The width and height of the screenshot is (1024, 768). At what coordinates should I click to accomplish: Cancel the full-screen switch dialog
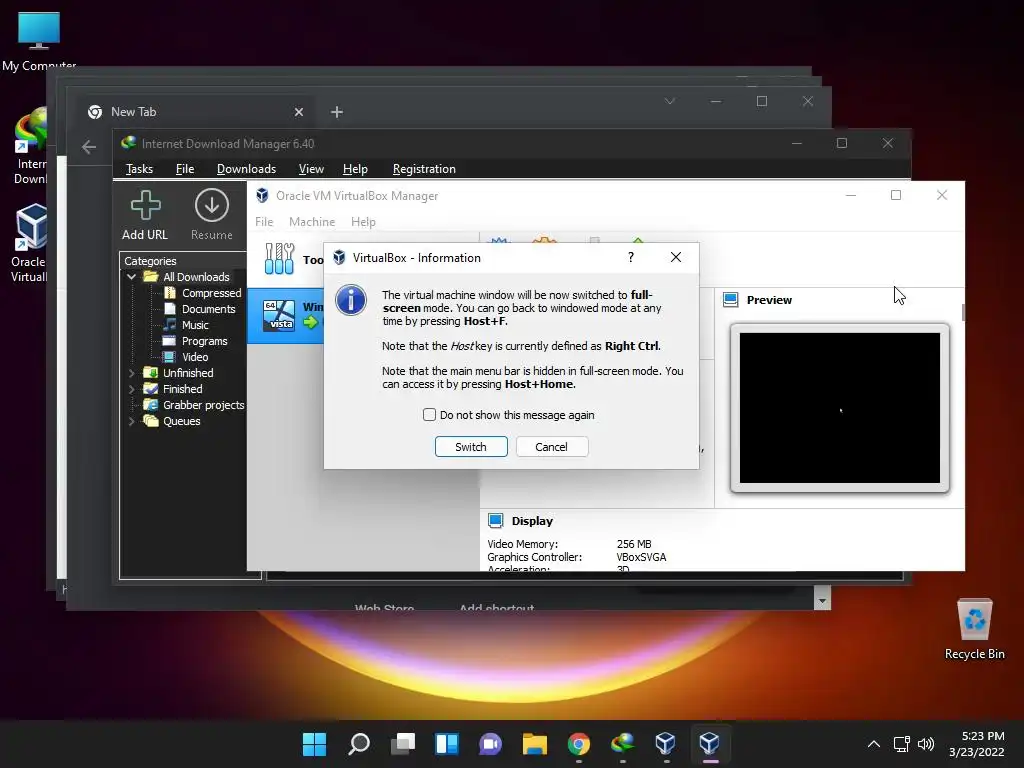tap(552, 447)
